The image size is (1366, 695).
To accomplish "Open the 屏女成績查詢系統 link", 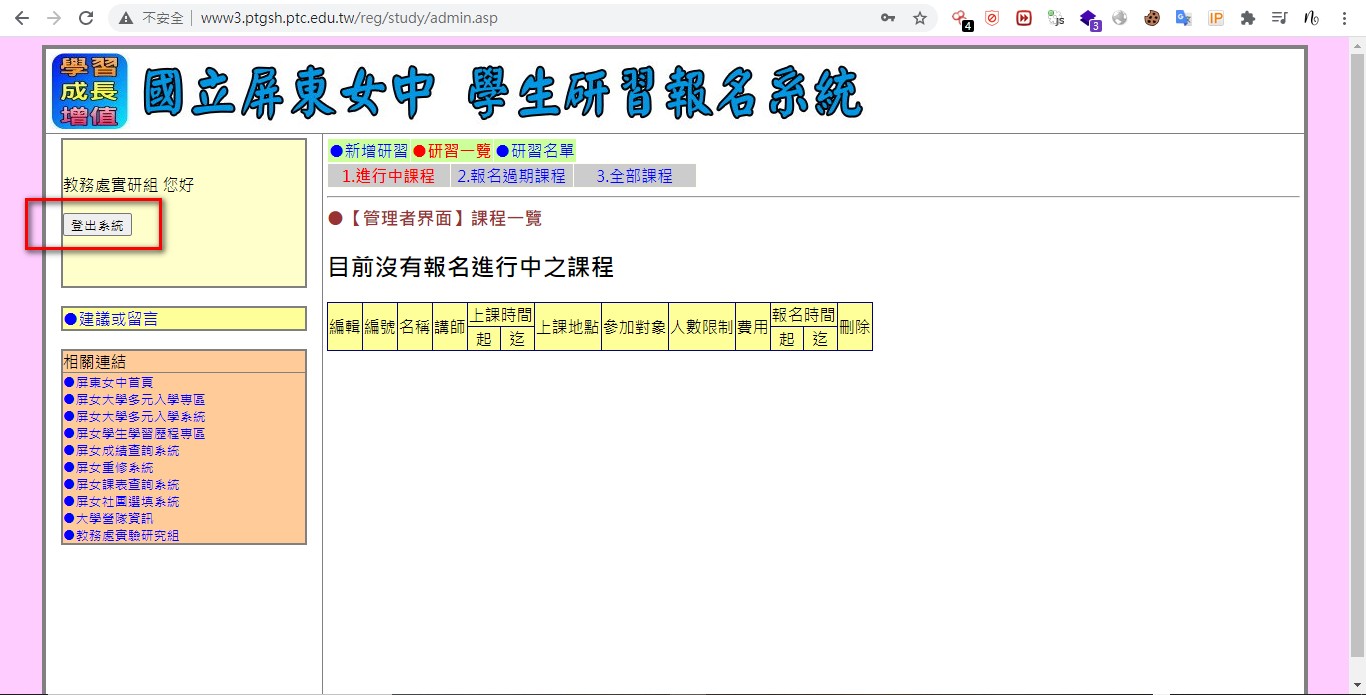I will [x=121, y=450].
